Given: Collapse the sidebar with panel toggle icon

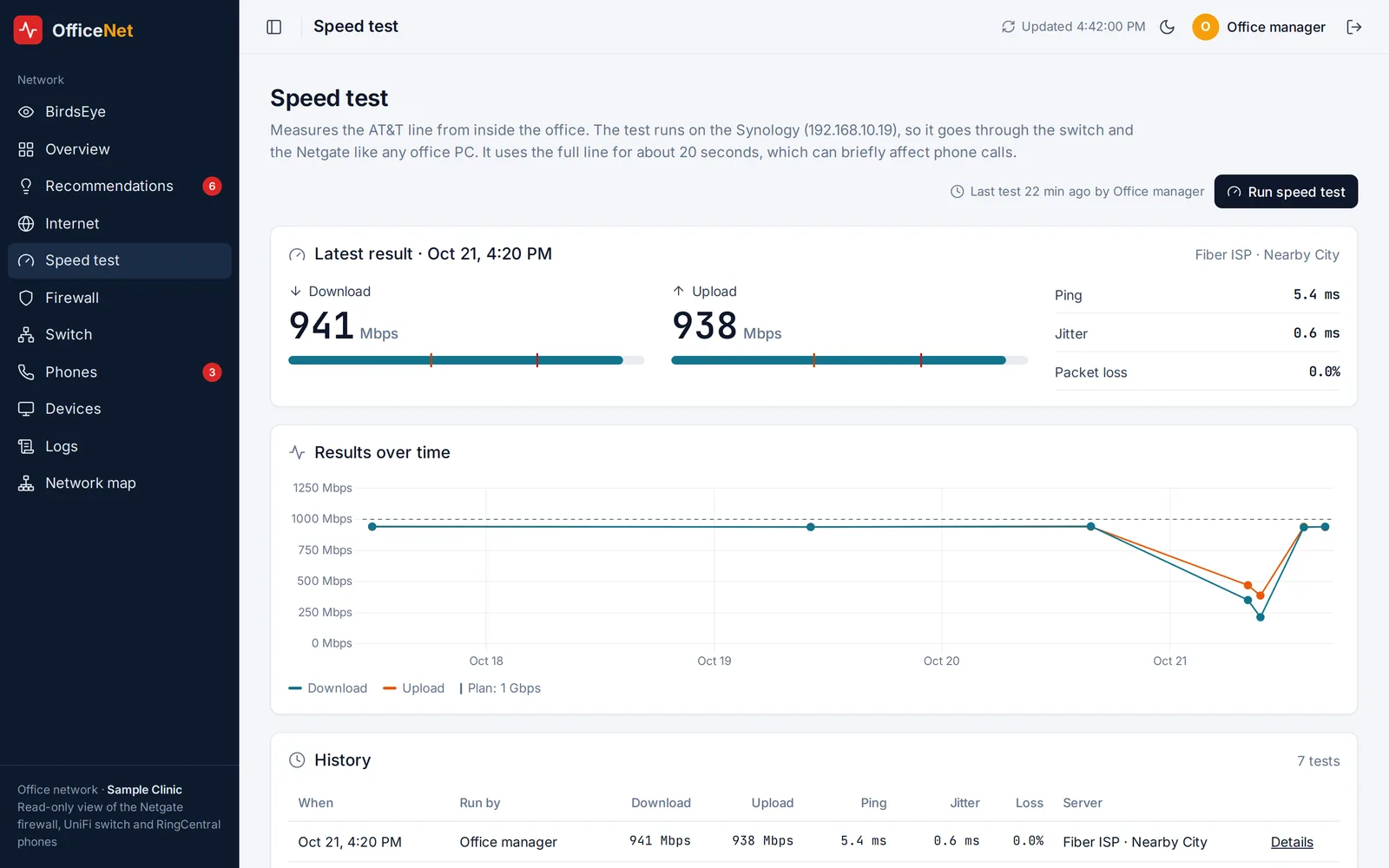Looking at the screenshot, I should (x=274, y=27).
